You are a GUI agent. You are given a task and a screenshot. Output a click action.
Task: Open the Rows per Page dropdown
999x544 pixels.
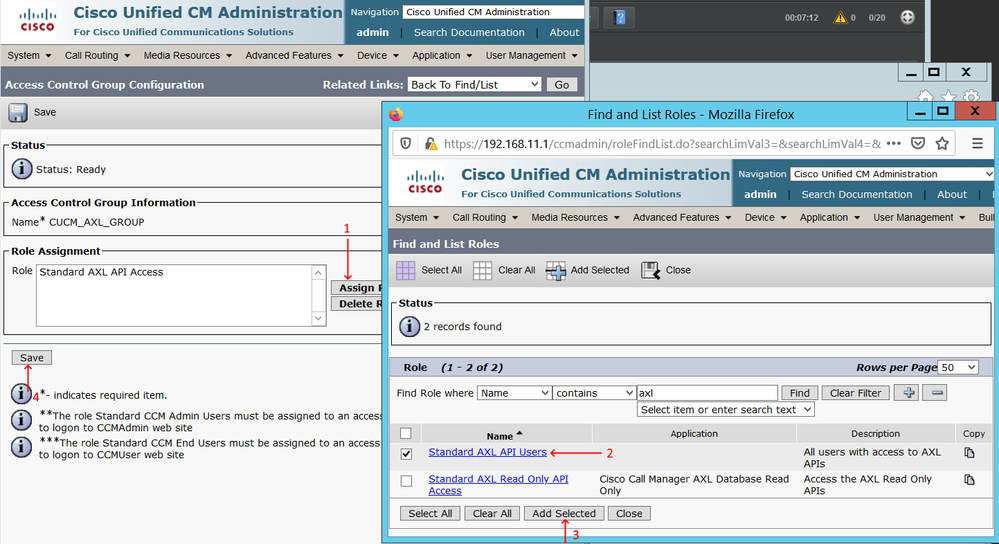coord(959,368)
